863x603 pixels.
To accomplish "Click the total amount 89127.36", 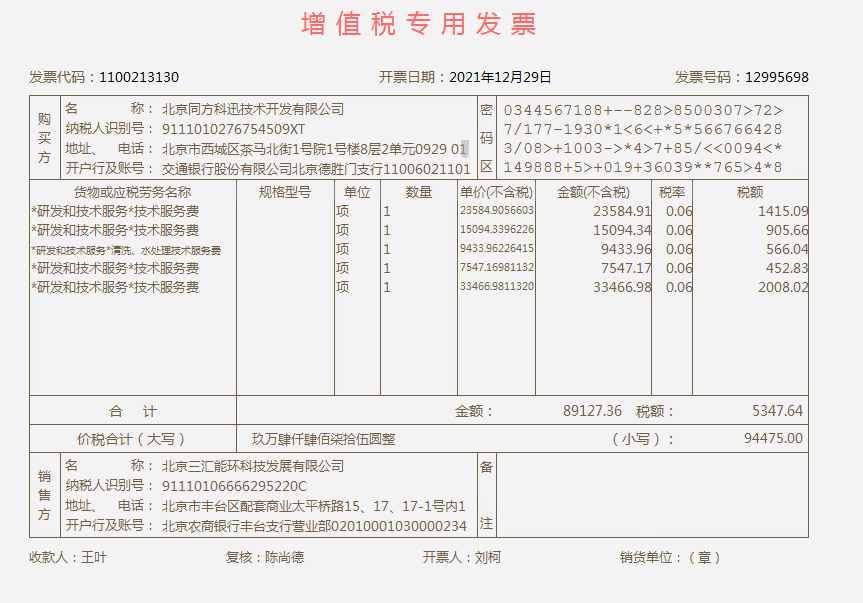I will pos(592,411).
